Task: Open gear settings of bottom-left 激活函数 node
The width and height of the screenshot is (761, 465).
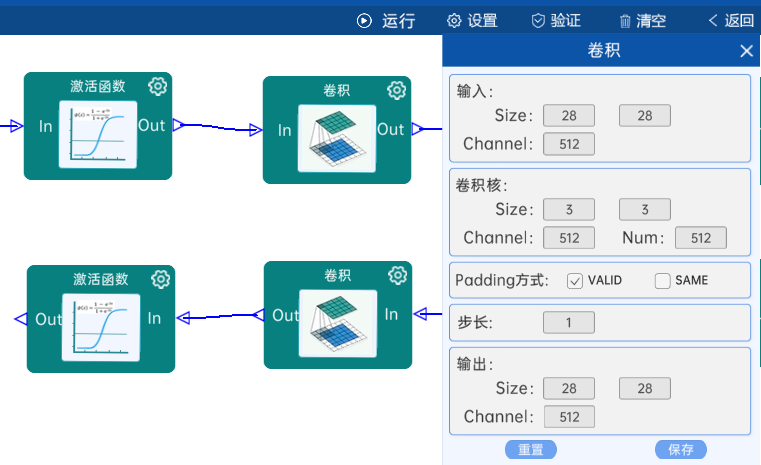Action: [x=161, y=279]
